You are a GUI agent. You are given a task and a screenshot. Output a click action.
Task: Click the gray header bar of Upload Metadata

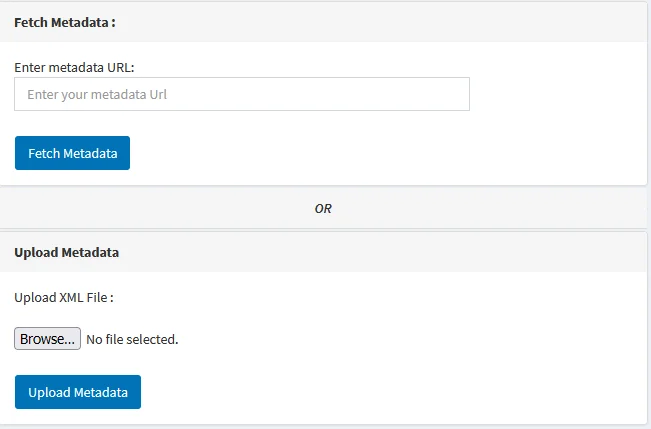click(323, 252)
